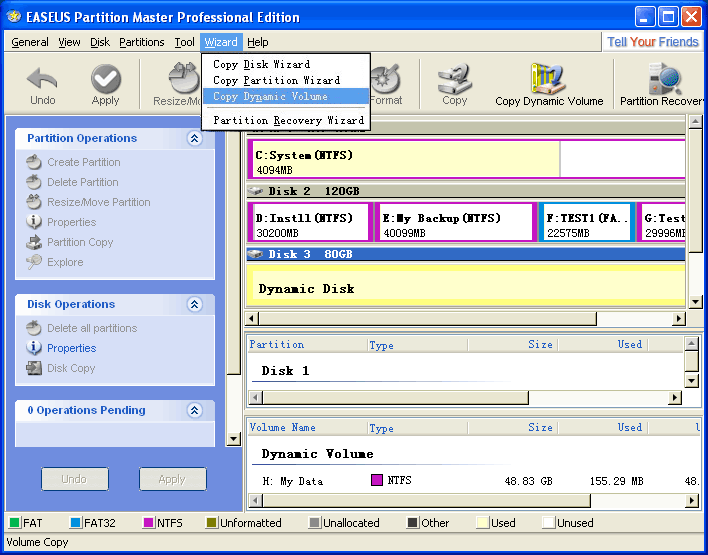This screenshot has height=555, width=708.
Task: Collapse the Partition Operations panel
Action: tap(194, 138)
